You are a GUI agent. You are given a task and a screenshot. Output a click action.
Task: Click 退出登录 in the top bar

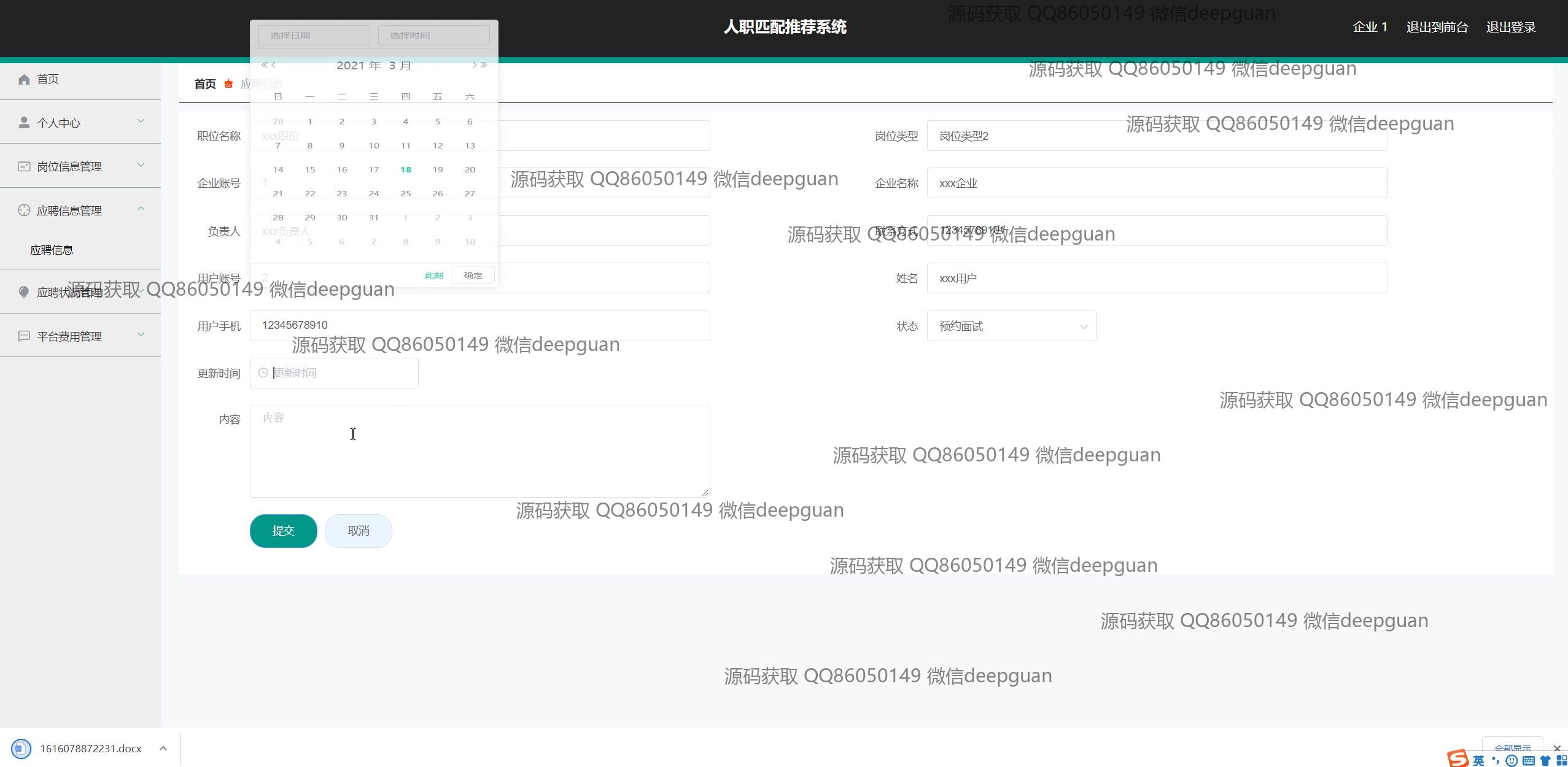[1510, 27]
